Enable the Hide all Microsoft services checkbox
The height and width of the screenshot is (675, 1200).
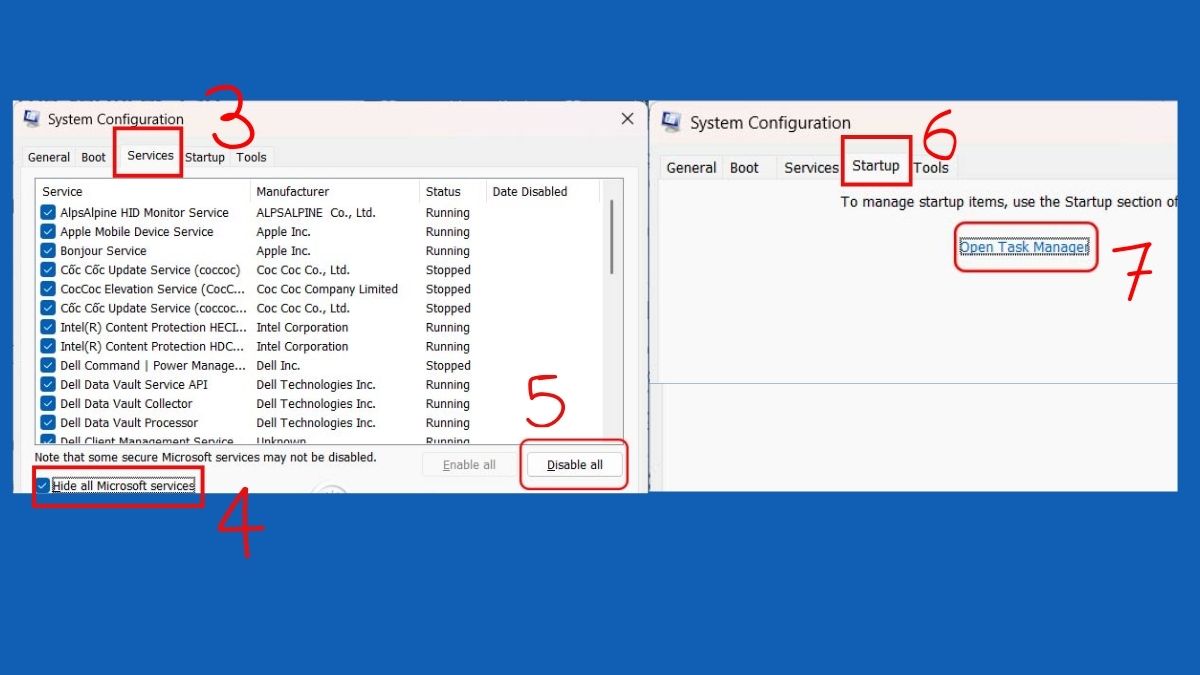coord(40,485)
